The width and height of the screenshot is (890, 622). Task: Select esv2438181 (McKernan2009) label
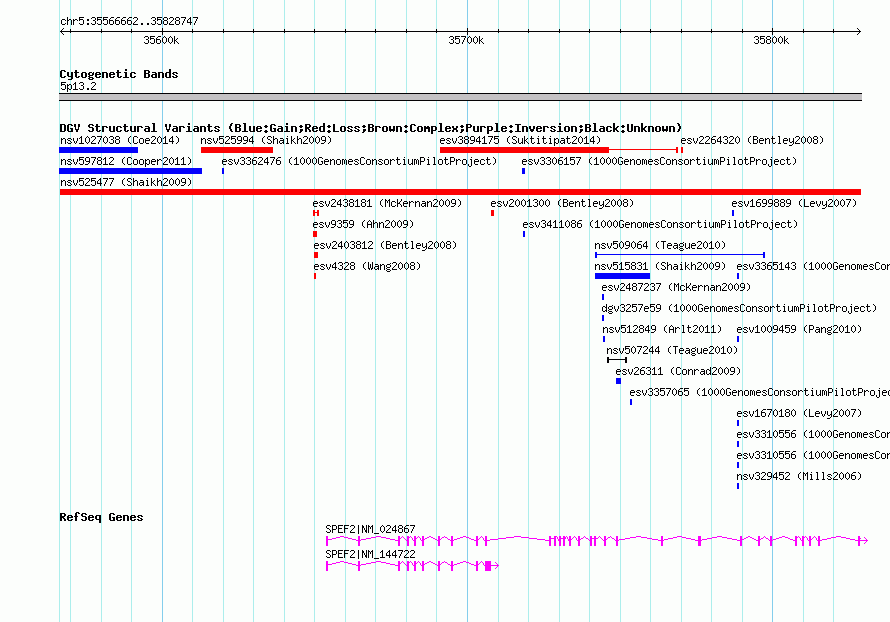tap(387, 203)
